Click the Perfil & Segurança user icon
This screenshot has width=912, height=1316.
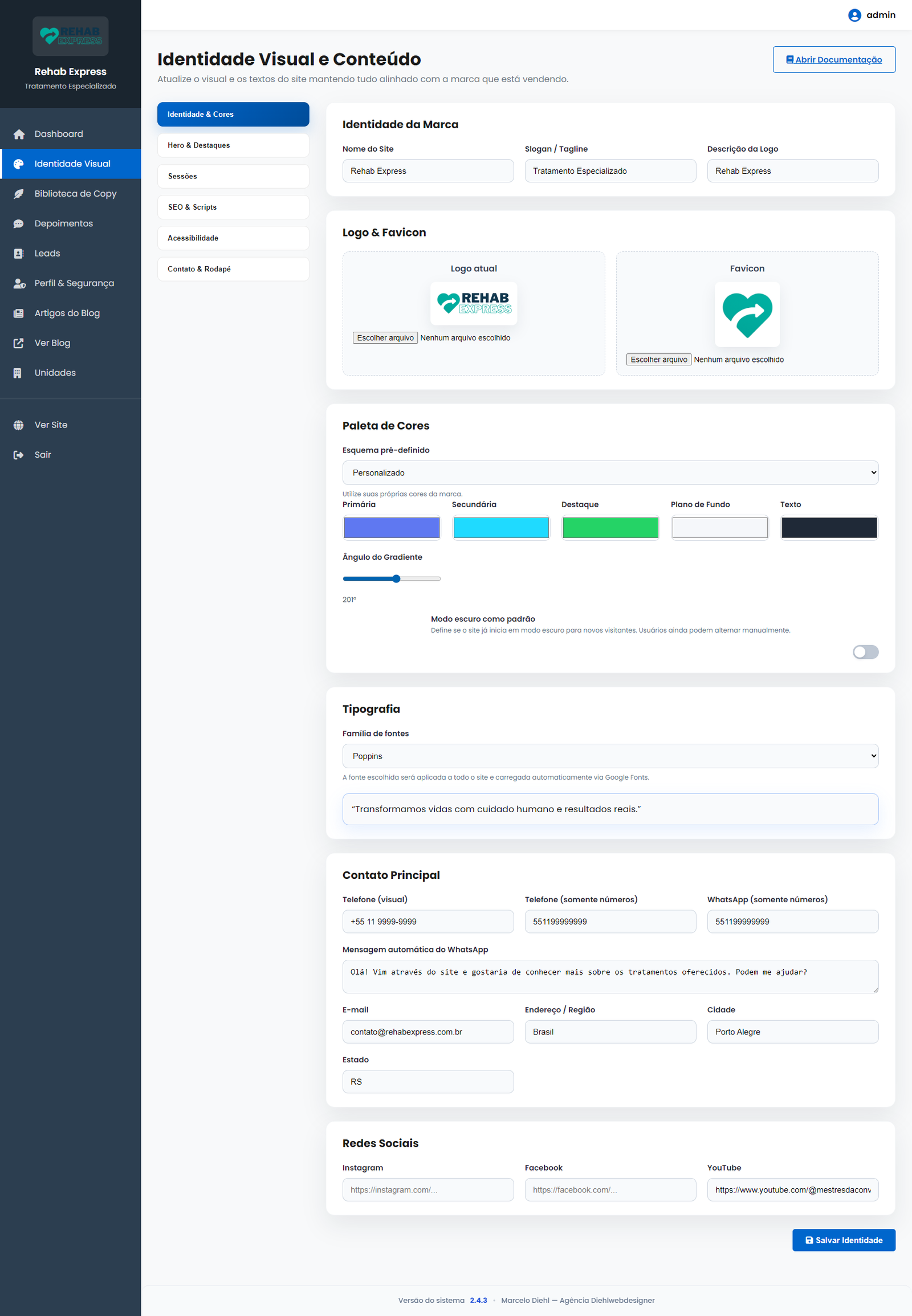click(19, 283)
